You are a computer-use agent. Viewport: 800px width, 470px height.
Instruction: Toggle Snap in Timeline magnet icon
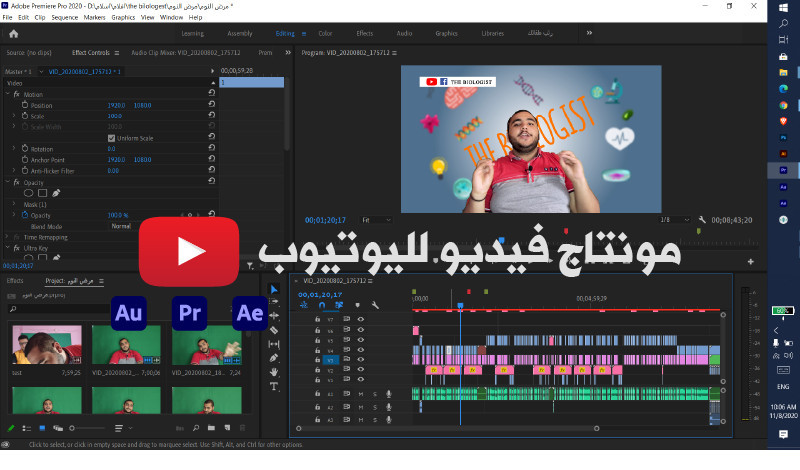tap(322, 305)
